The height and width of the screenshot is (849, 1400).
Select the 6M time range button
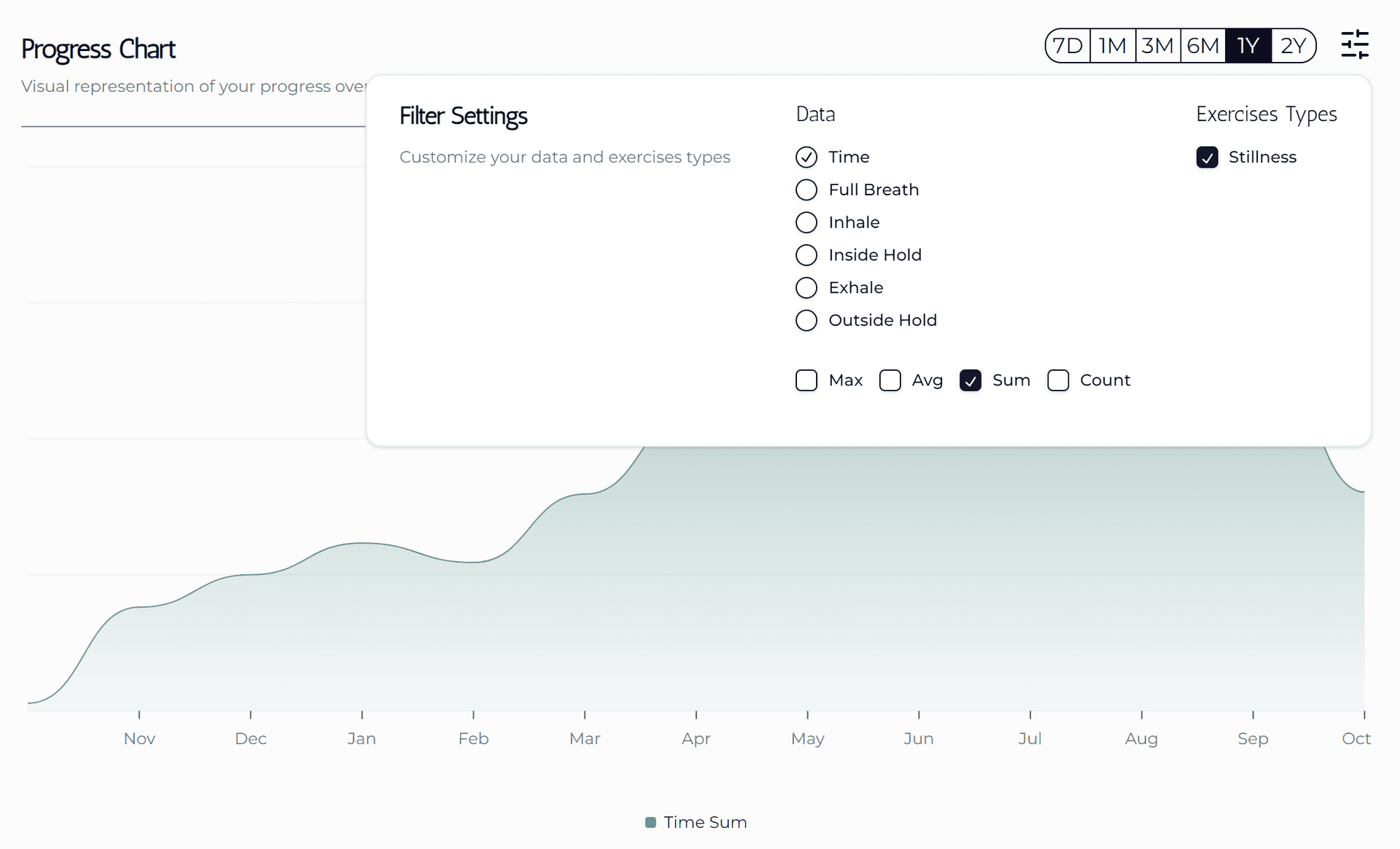point(1203,47)
